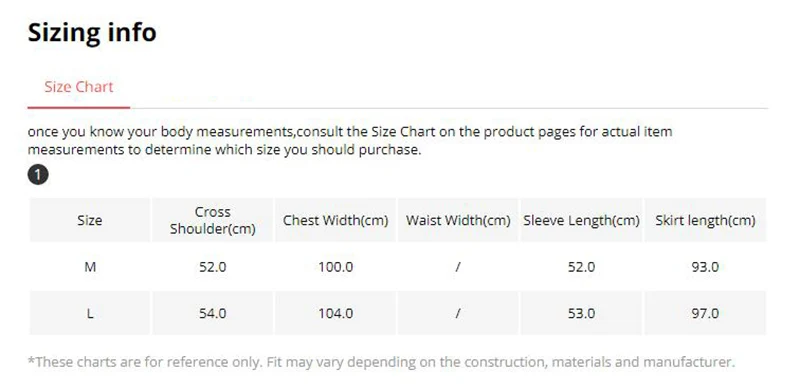Open the Size Chart tab

pyautogui.click(x=79, y=87)
